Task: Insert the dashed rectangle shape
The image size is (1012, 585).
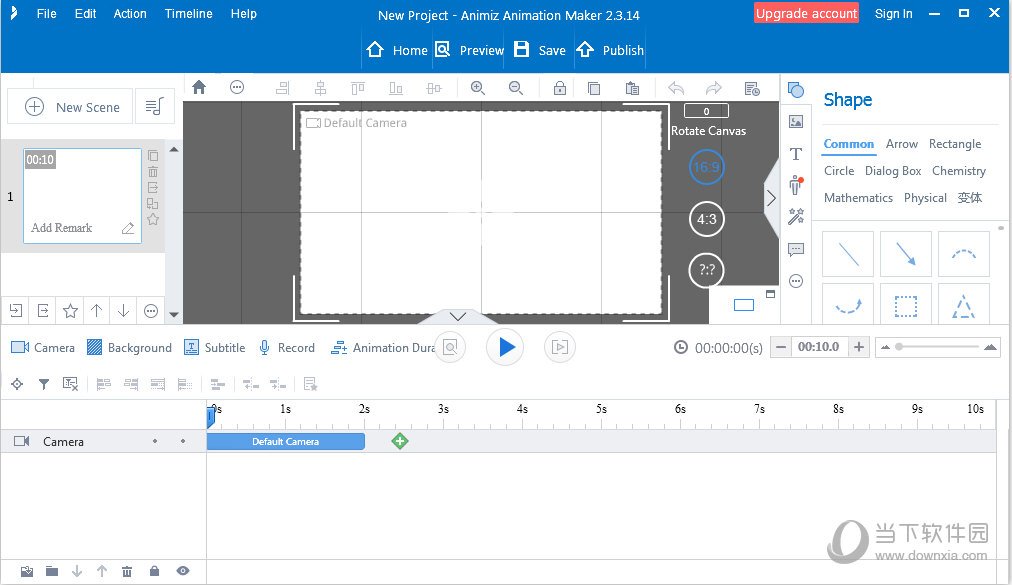Action: pos(906,305)
